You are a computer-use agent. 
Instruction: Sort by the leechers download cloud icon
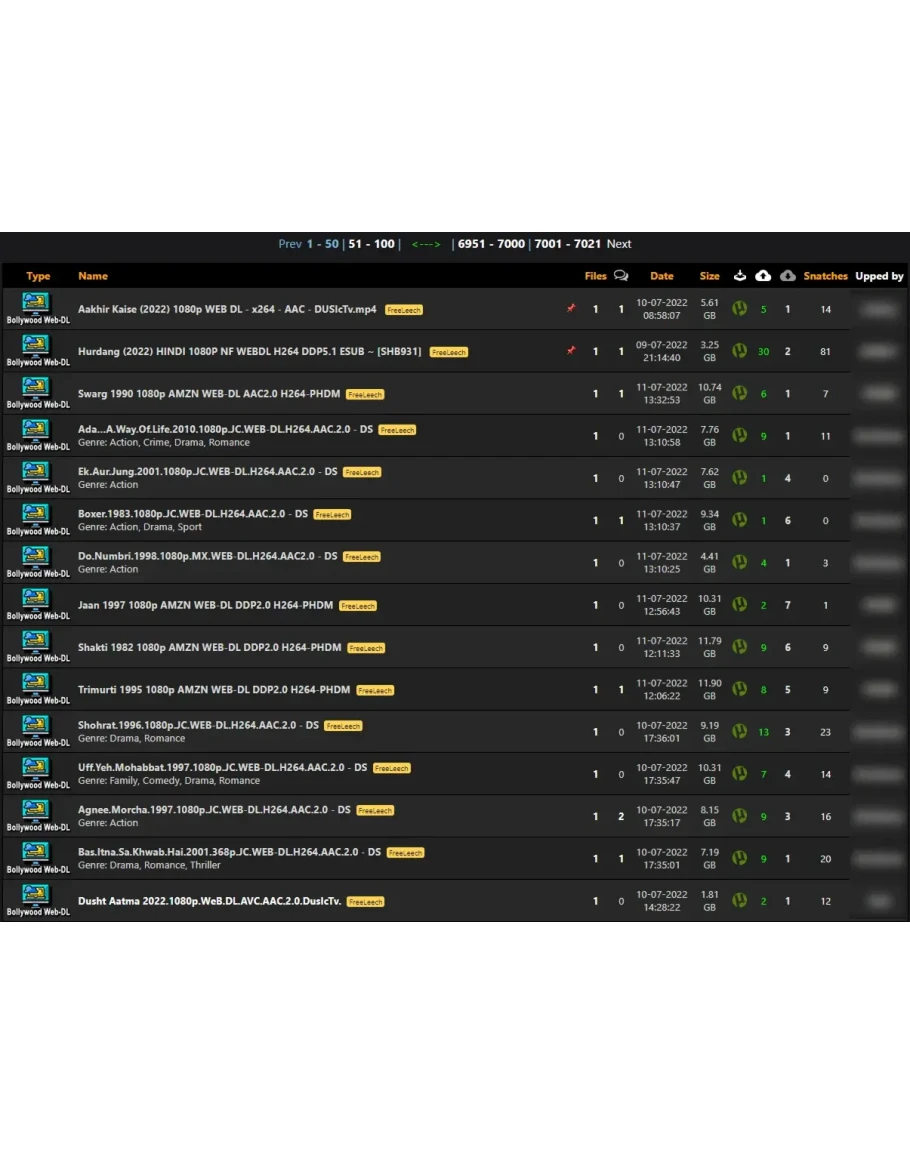point(788,276)
